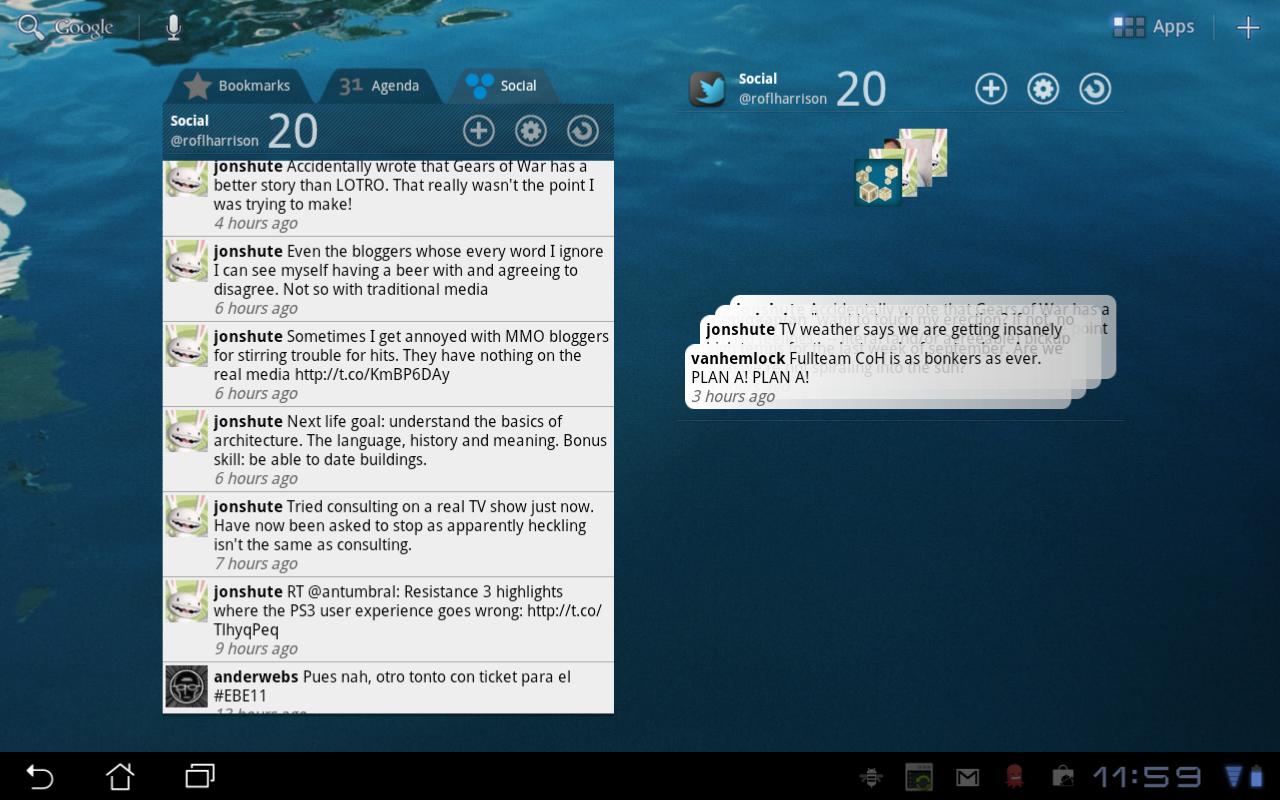Go to the Home screen
1280x800 pixels.
coord(120,776)
